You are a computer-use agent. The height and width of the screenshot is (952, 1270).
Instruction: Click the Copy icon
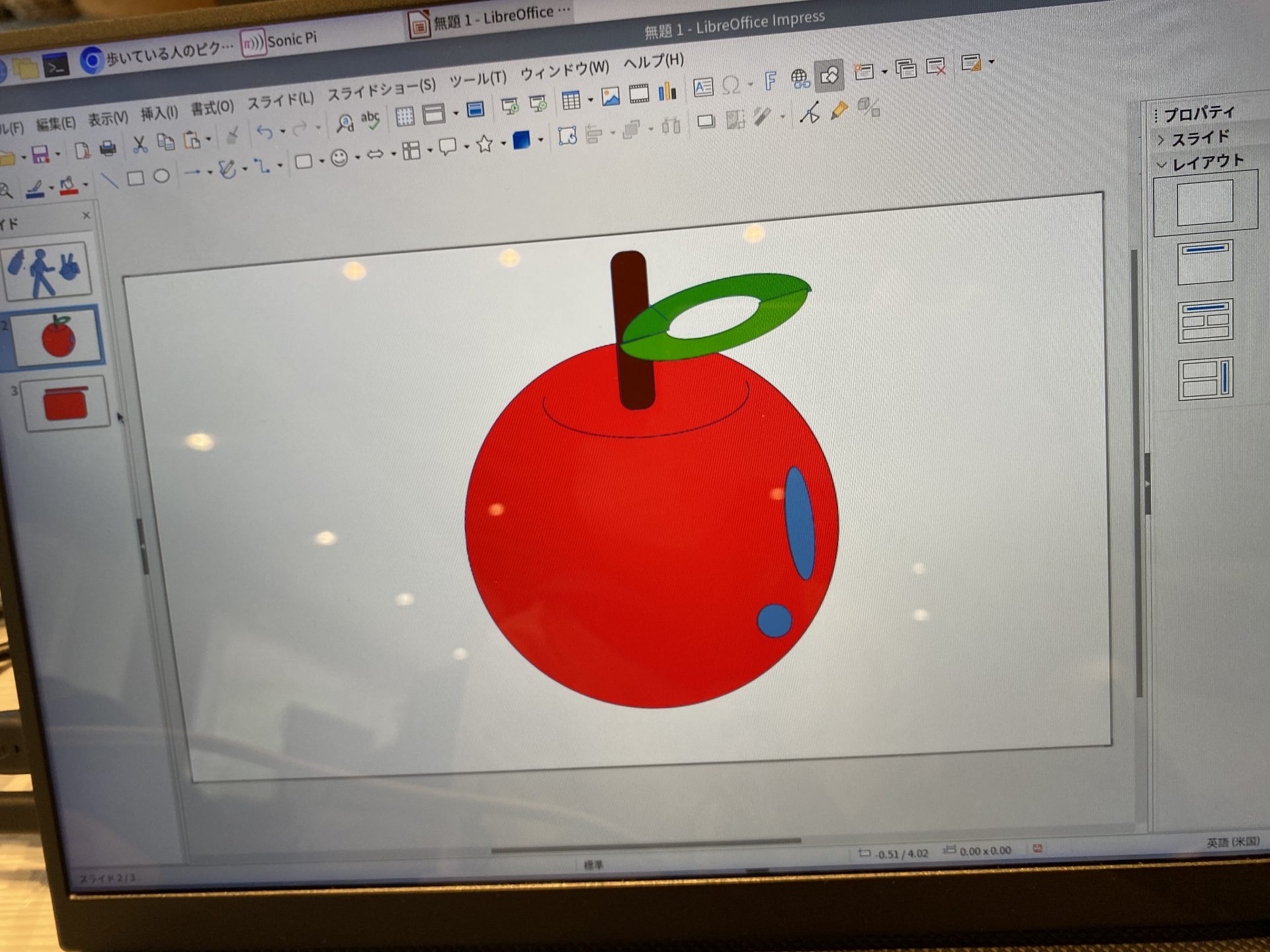pyautogui.click(x=165, y=141)
